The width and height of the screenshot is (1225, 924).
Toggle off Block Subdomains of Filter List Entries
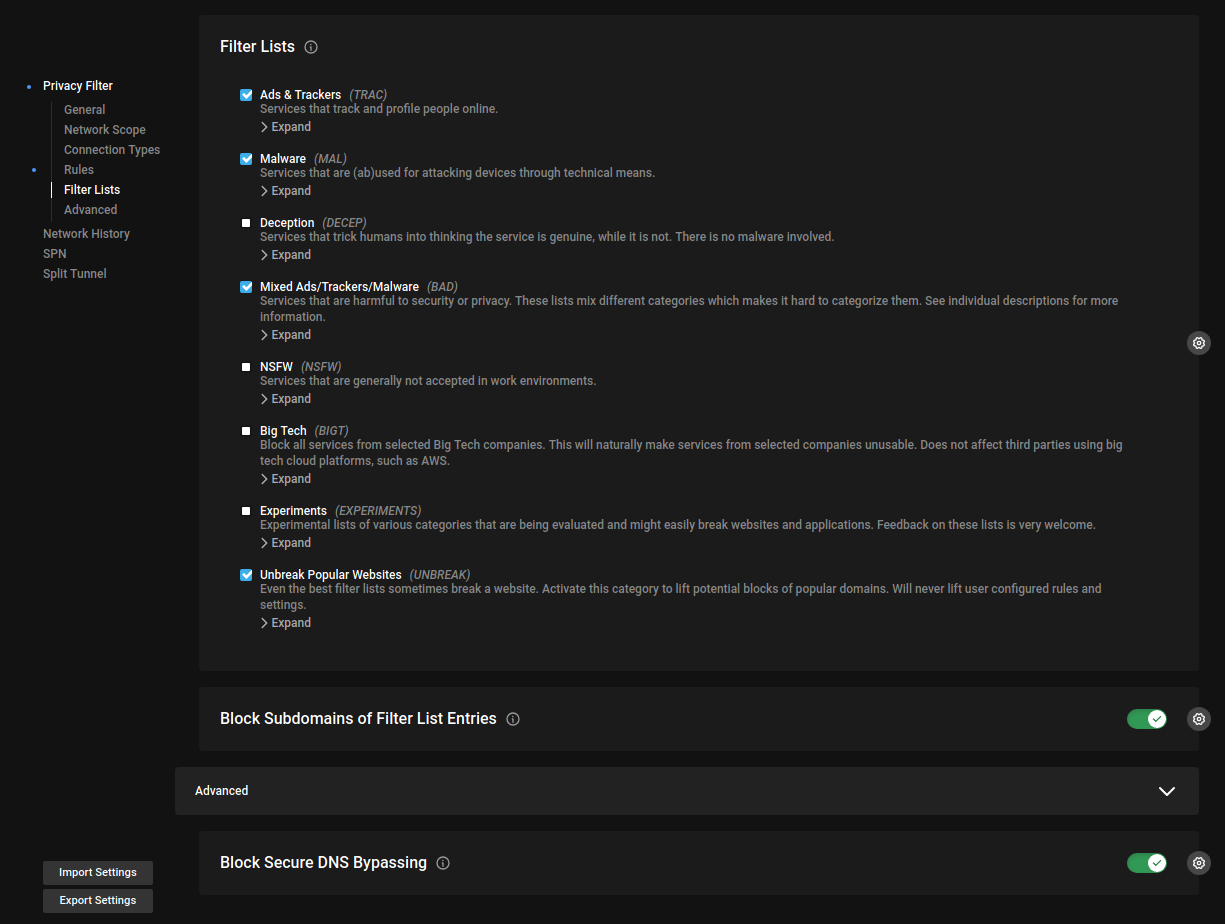click(x=1147, y=719)
